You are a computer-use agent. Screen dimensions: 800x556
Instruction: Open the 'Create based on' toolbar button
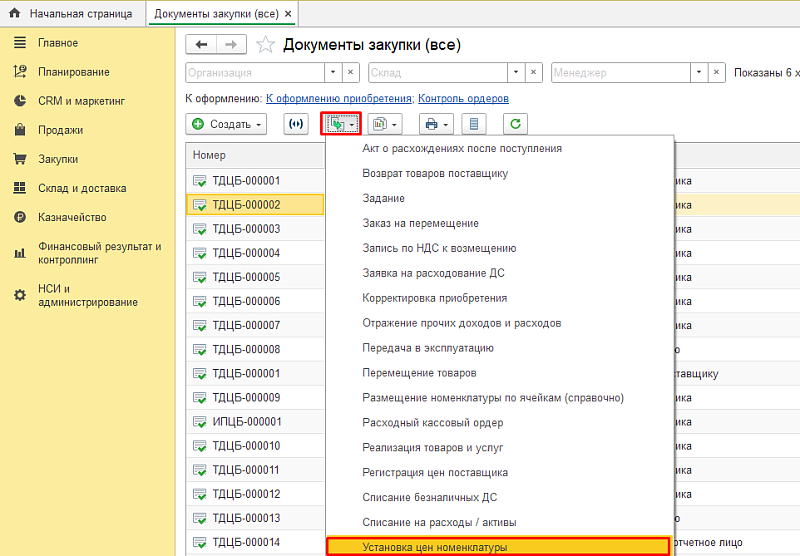[x=340, y=124]
